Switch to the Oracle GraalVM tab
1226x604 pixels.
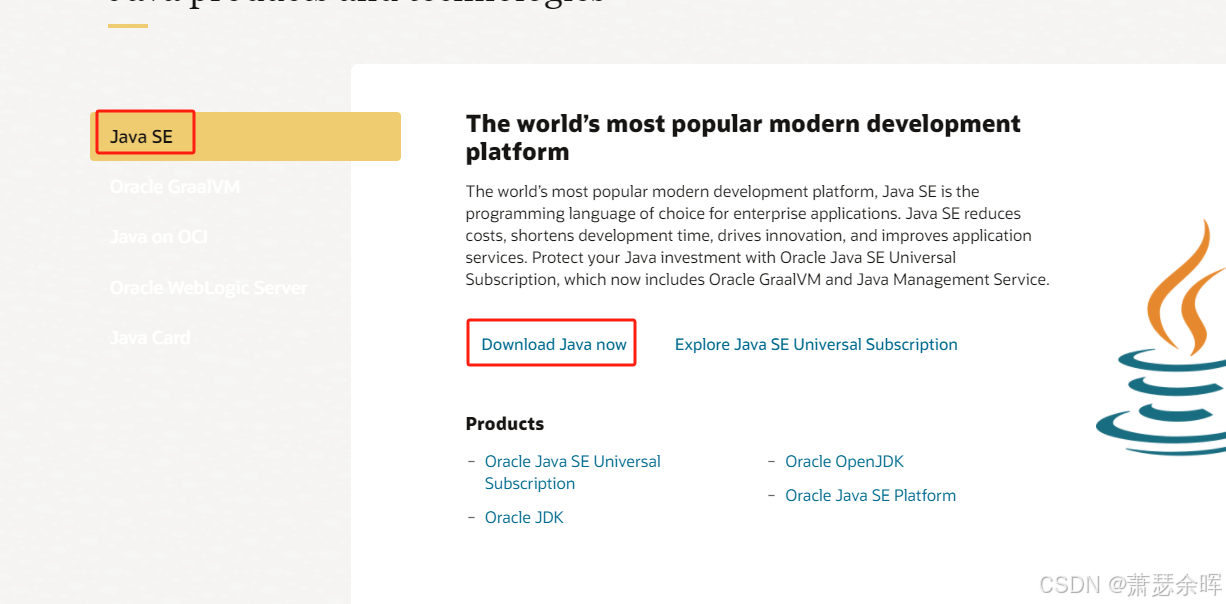(x=175, y=187)
